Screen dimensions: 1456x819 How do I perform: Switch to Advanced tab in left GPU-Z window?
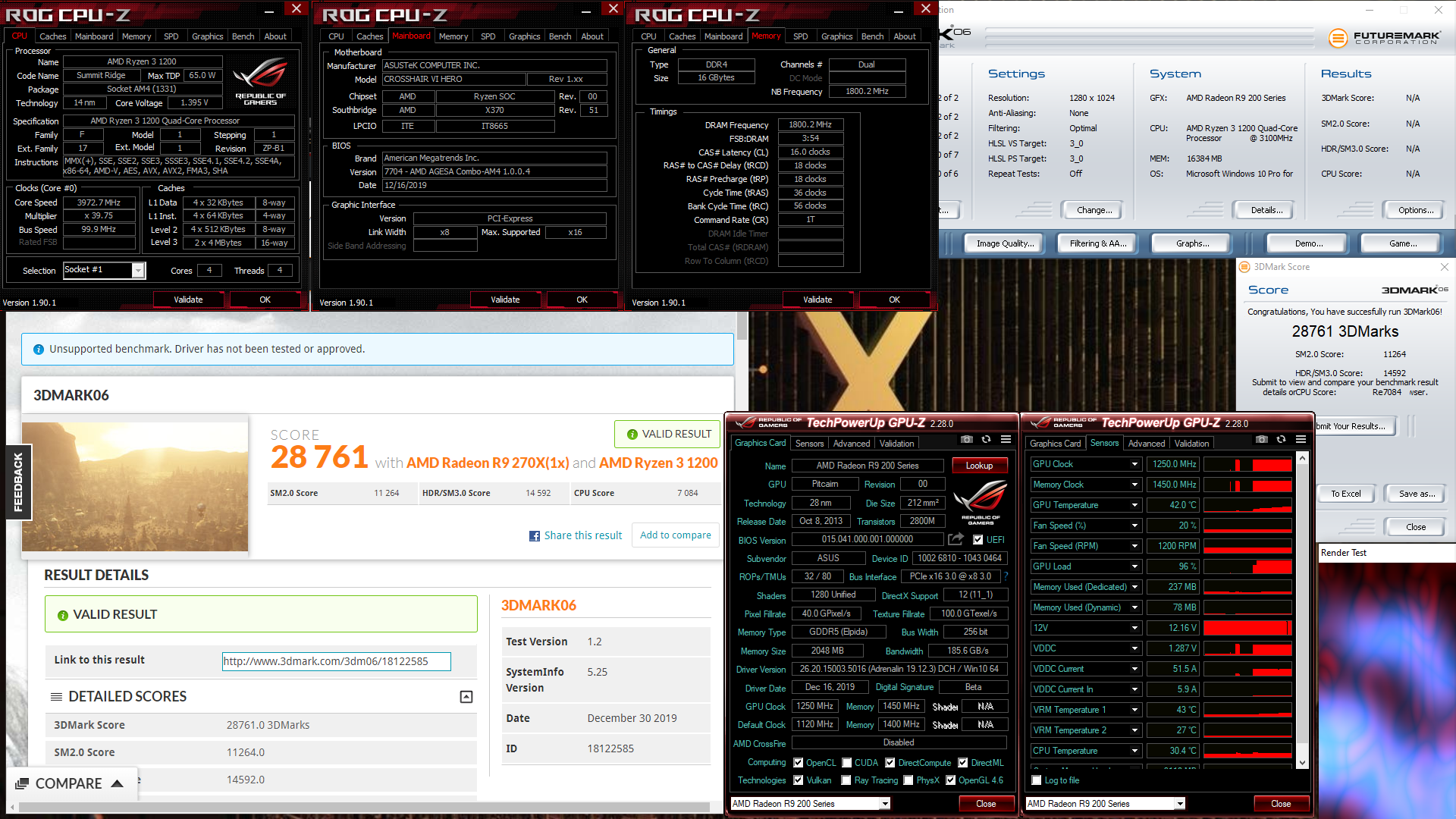click(x=852, y=444)
